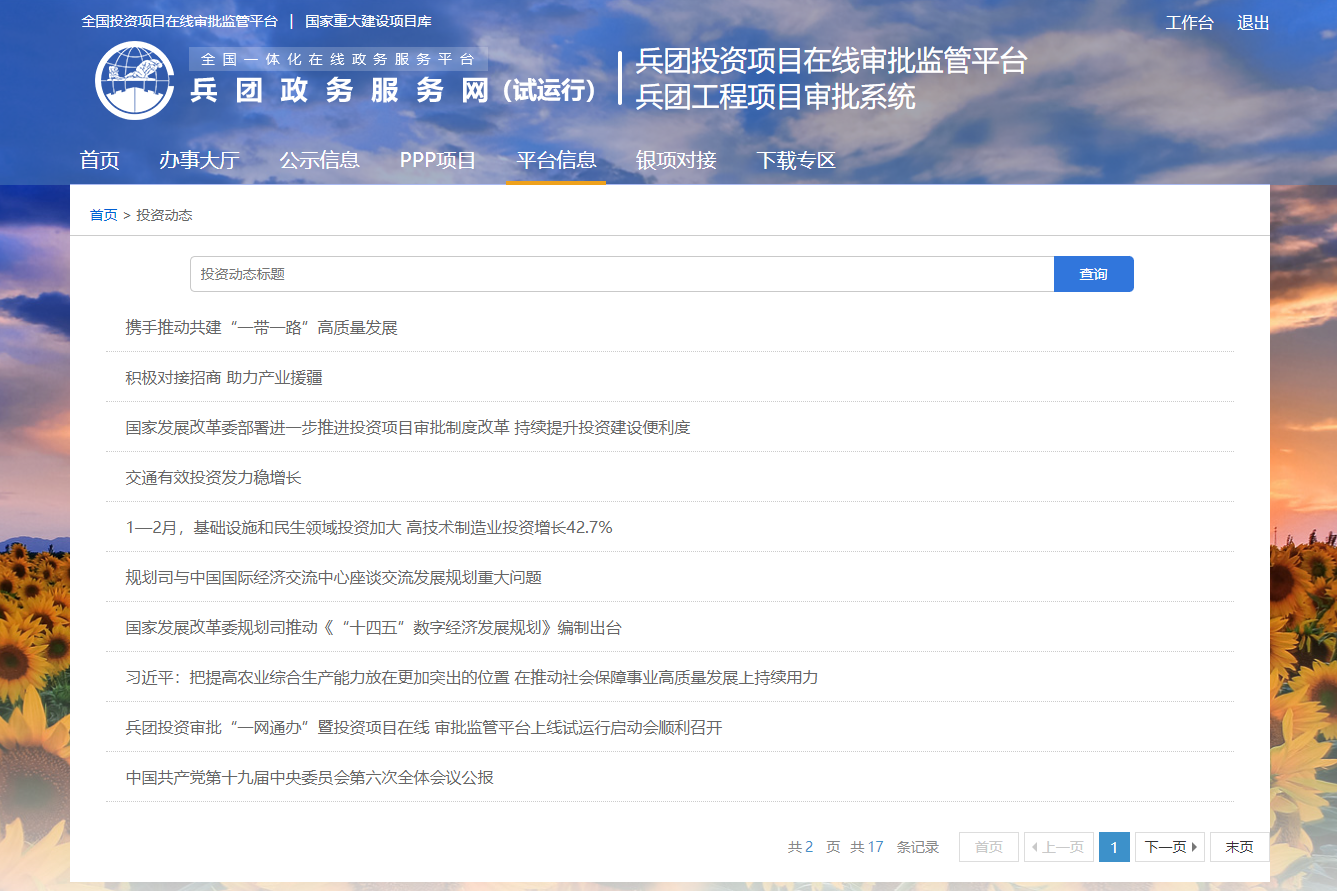Open 中国共产党第十九届中央委员会第六次全体会议公报 article

tap(309, 778)
